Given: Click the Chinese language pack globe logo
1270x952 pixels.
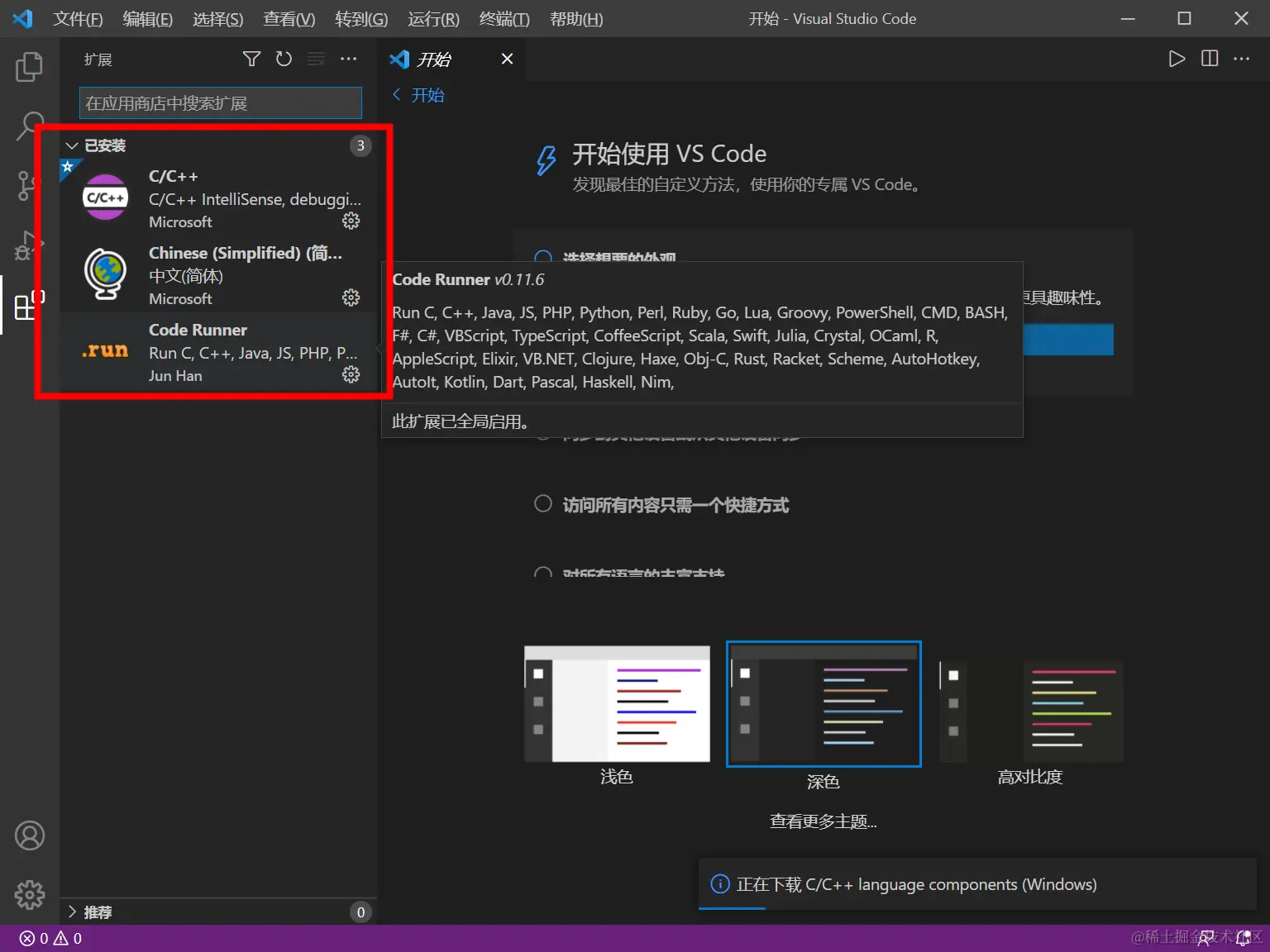Looking at the screenshot, I should pos(105,274).
